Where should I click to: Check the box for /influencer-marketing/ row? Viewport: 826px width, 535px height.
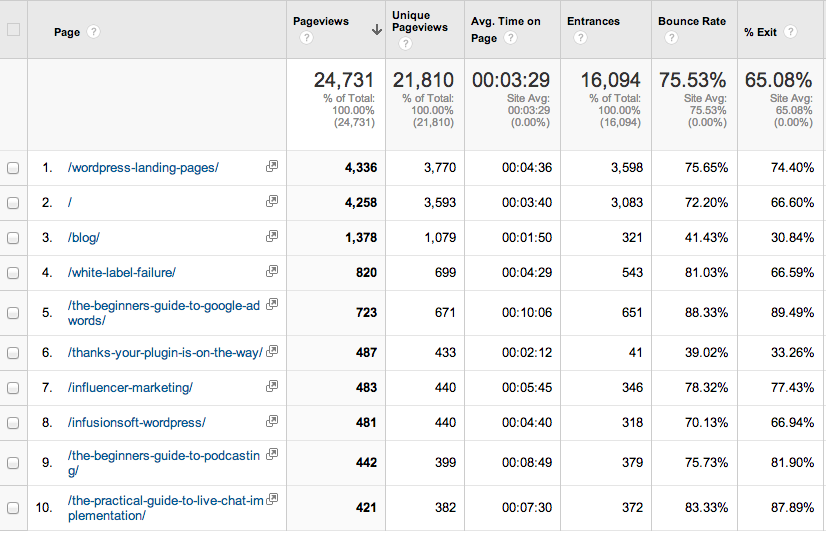(x=13, y=388)
